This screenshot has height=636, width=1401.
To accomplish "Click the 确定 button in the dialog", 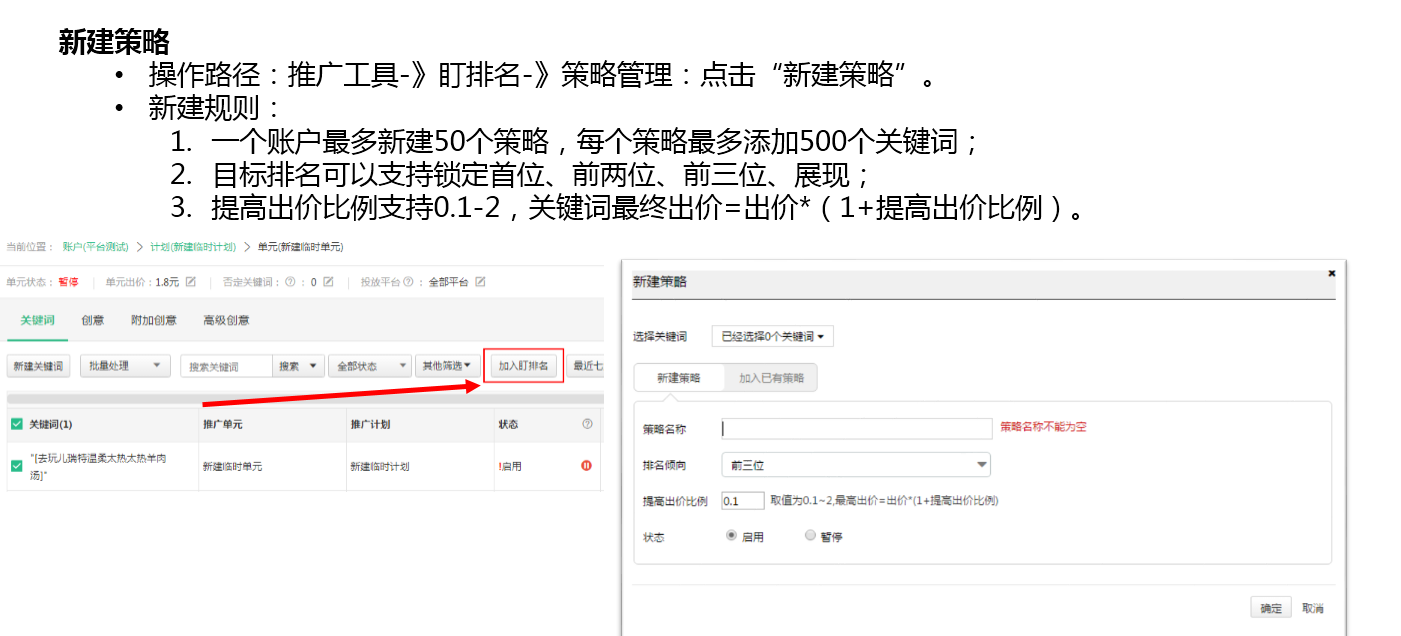I will [1271, 608].
